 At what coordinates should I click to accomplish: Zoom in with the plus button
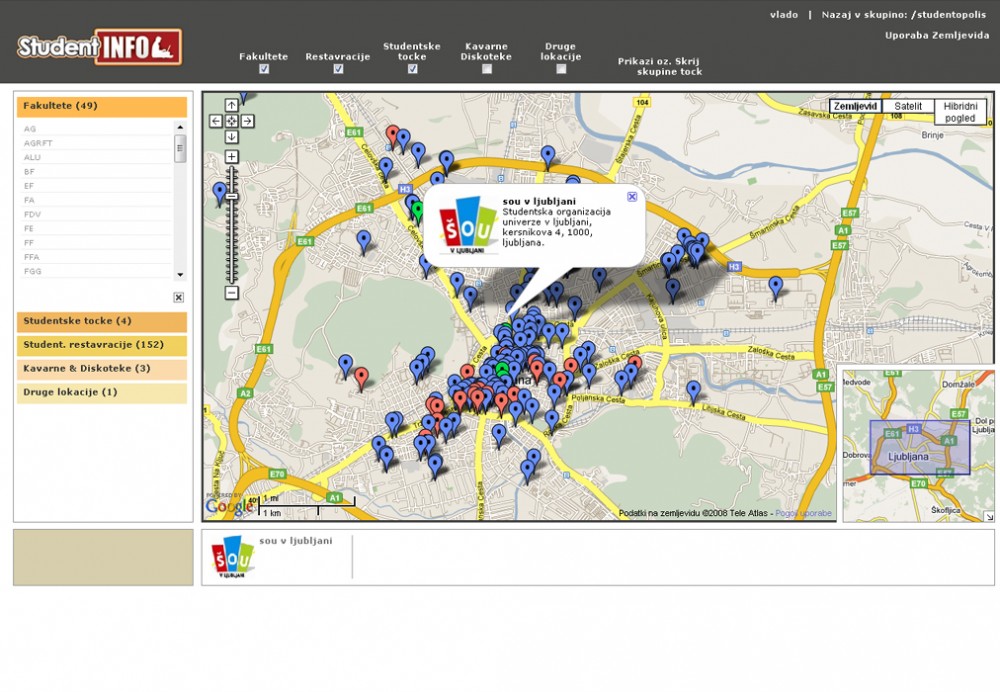click(231, 157)
